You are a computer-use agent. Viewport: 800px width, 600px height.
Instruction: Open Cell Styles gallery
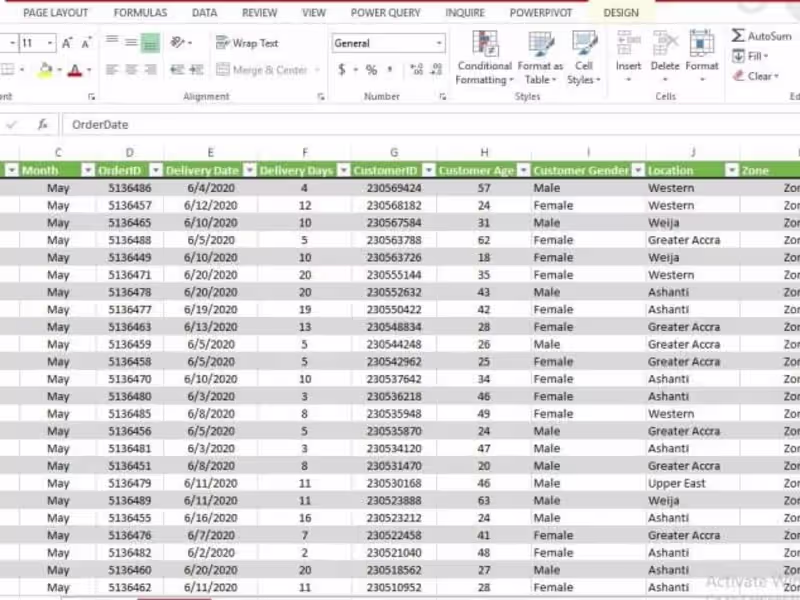point(584,58)
